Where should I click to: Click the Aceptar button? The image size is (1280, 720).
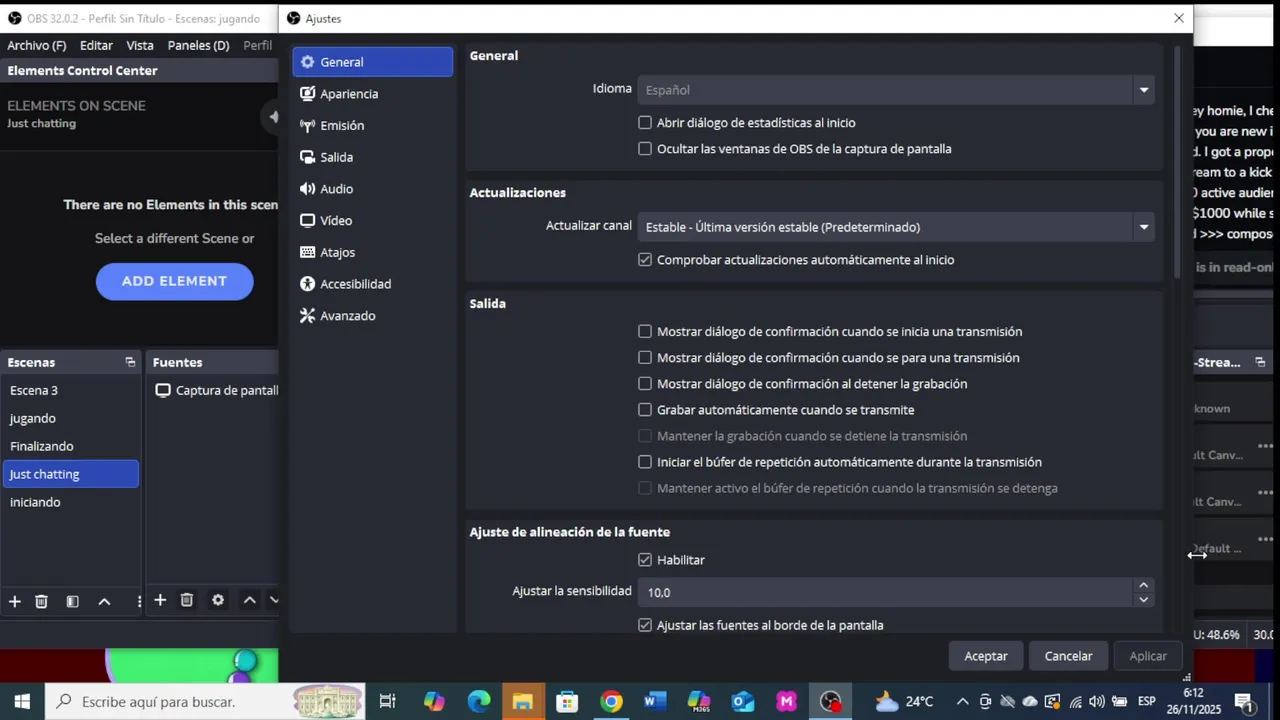pyautogui.click(x=986, y=656)
